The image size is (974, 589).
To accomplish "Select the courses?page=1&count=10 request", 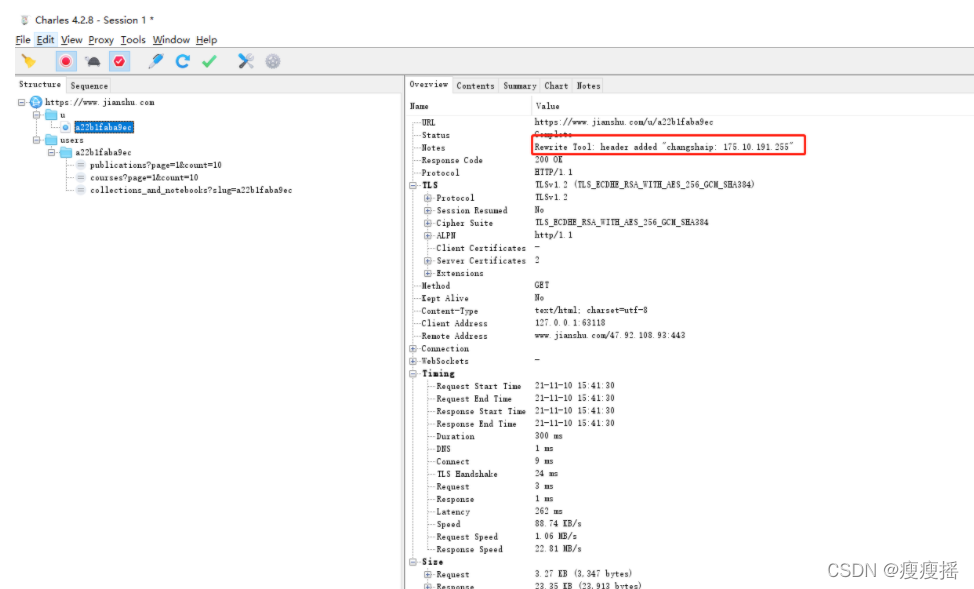I will pyautogui.click(x=144, y=178).
